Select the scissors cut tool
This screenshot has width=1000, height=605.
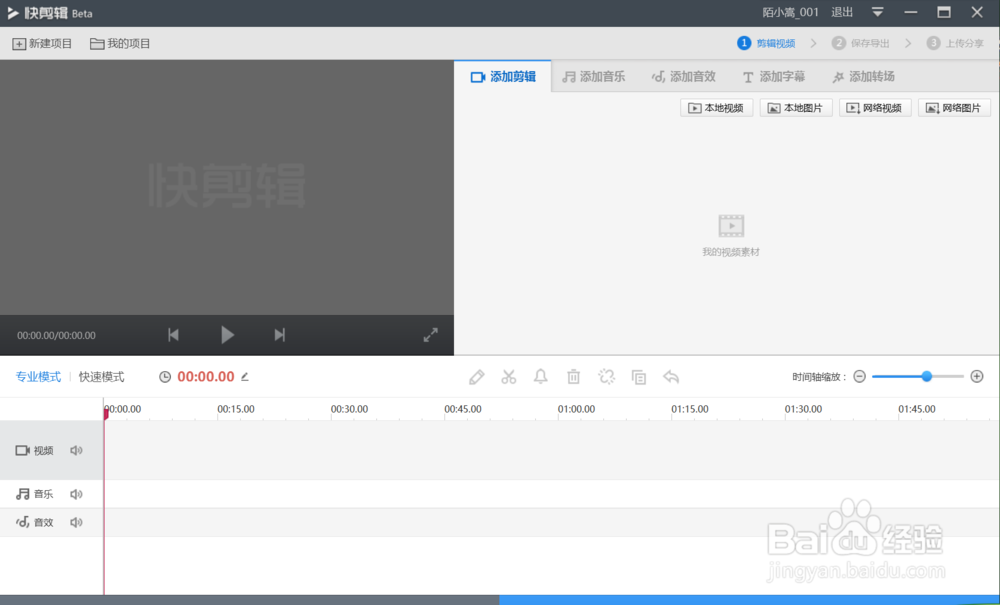coord(509,376)
